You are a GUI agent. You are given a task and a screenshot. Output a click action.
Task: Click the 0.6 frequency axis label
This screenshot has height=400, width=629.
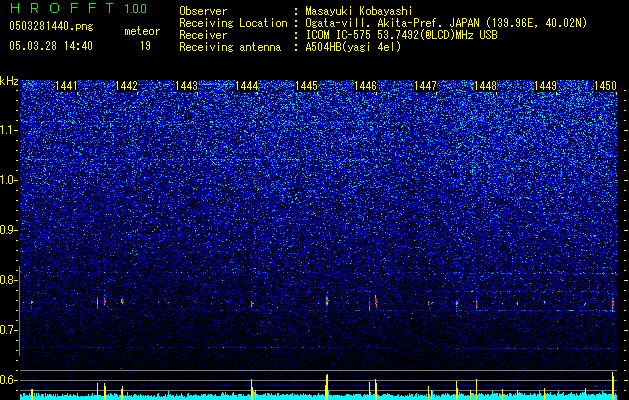[8, 380]
